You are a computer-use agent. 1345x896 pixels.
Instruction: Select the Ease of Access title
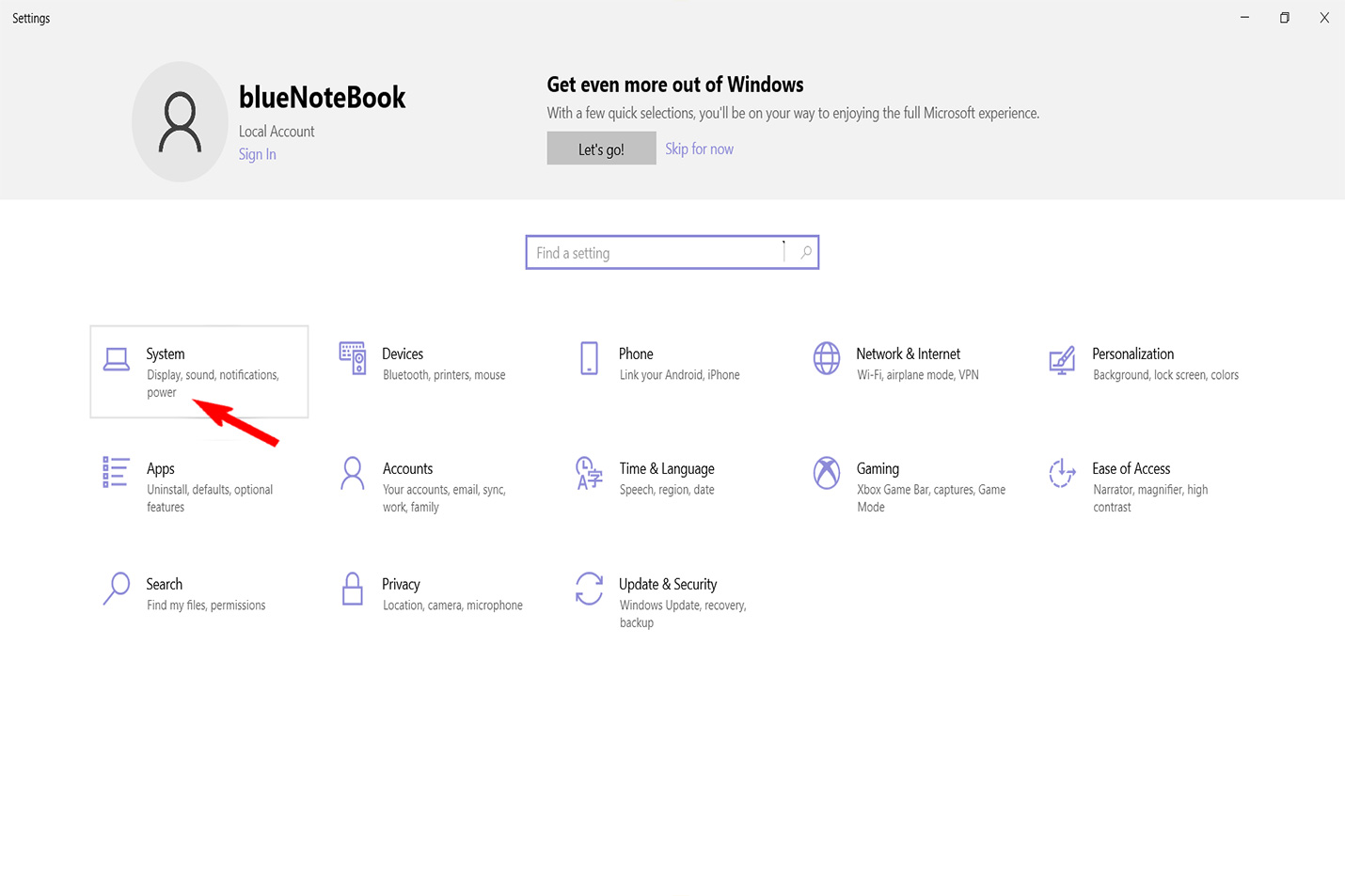click(1131, 468)
